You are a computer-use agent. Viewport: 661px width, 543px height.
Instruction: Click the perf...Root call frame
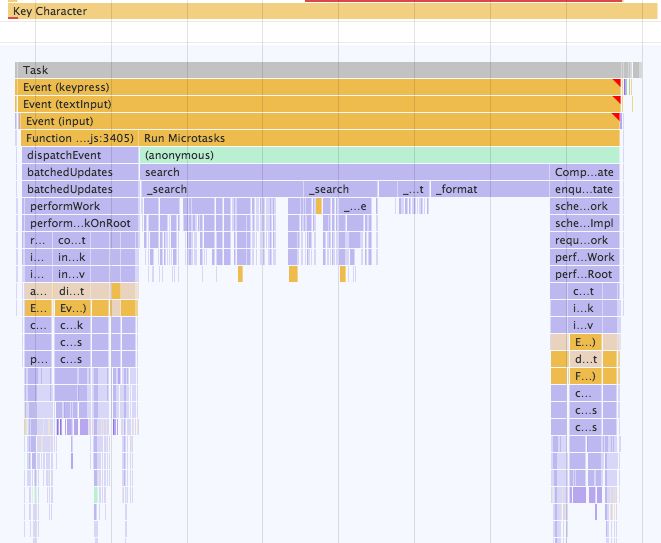[x=585, y=274]
